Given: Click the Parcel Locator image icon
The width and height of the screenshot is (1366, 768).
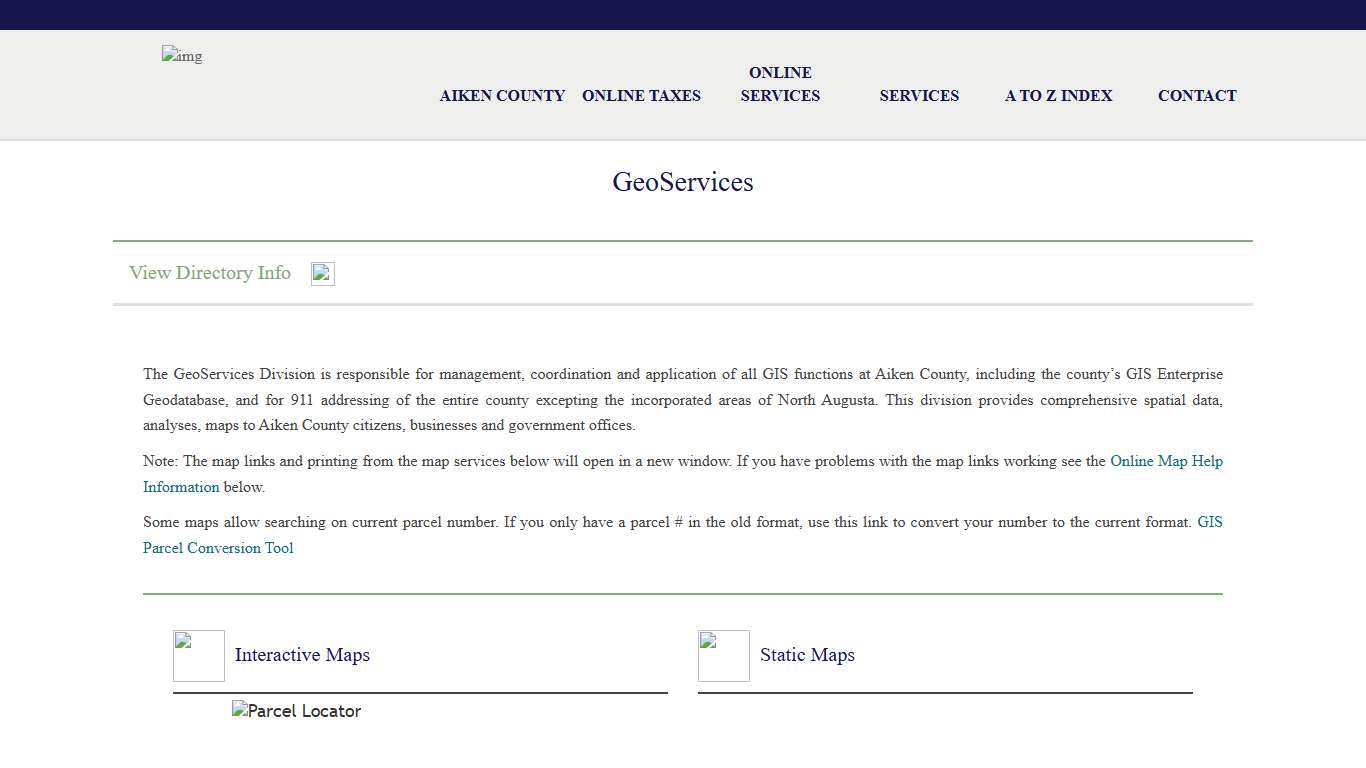Looking at the screenshot, I should 238,710.
